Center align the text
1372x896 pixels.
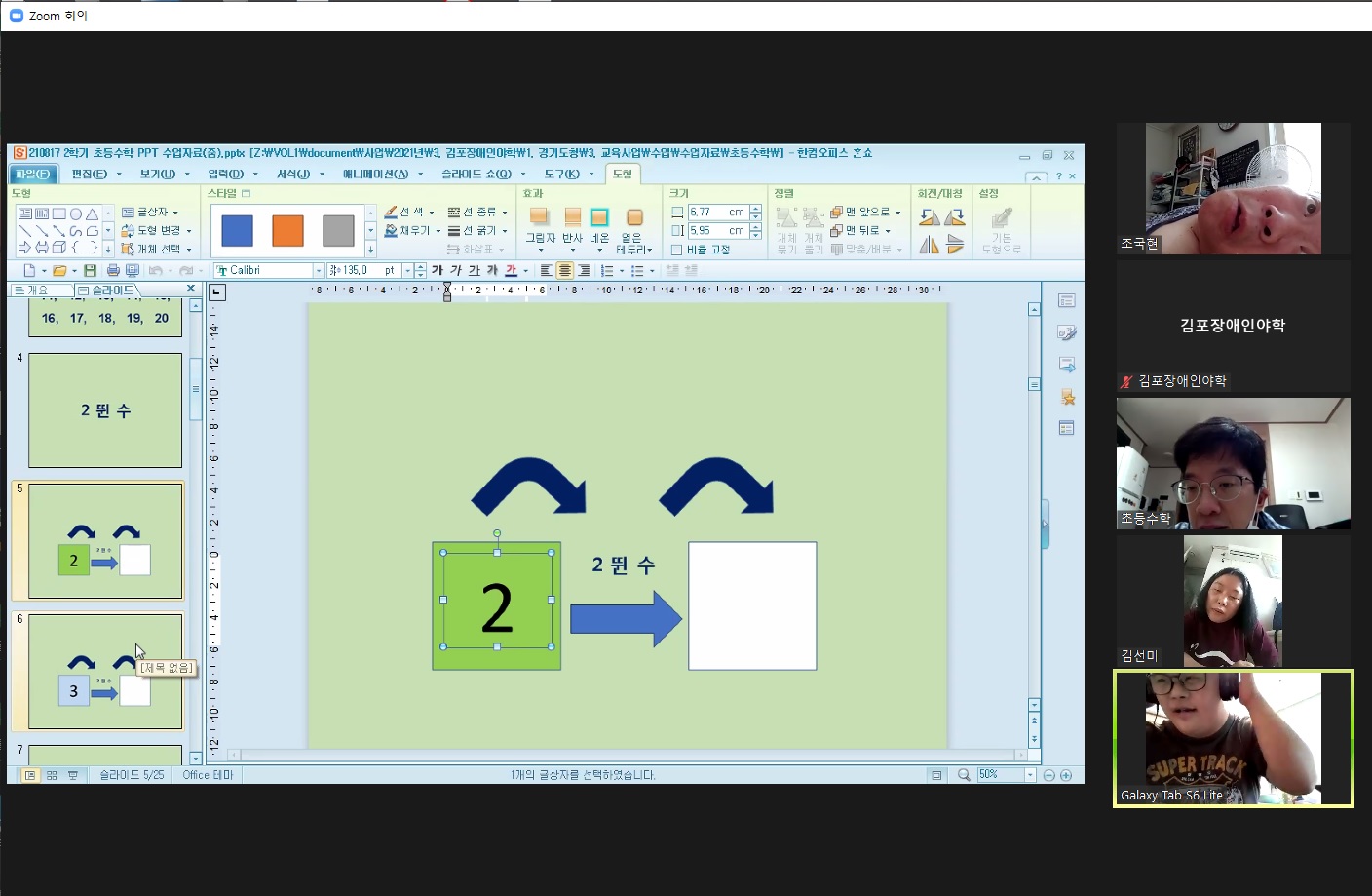[x=564, y=270]
